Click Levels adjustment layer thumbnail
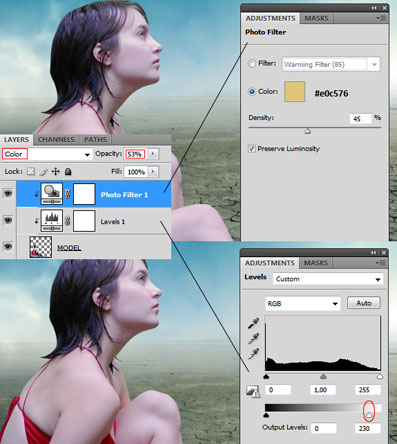 (x=52, y=220)
